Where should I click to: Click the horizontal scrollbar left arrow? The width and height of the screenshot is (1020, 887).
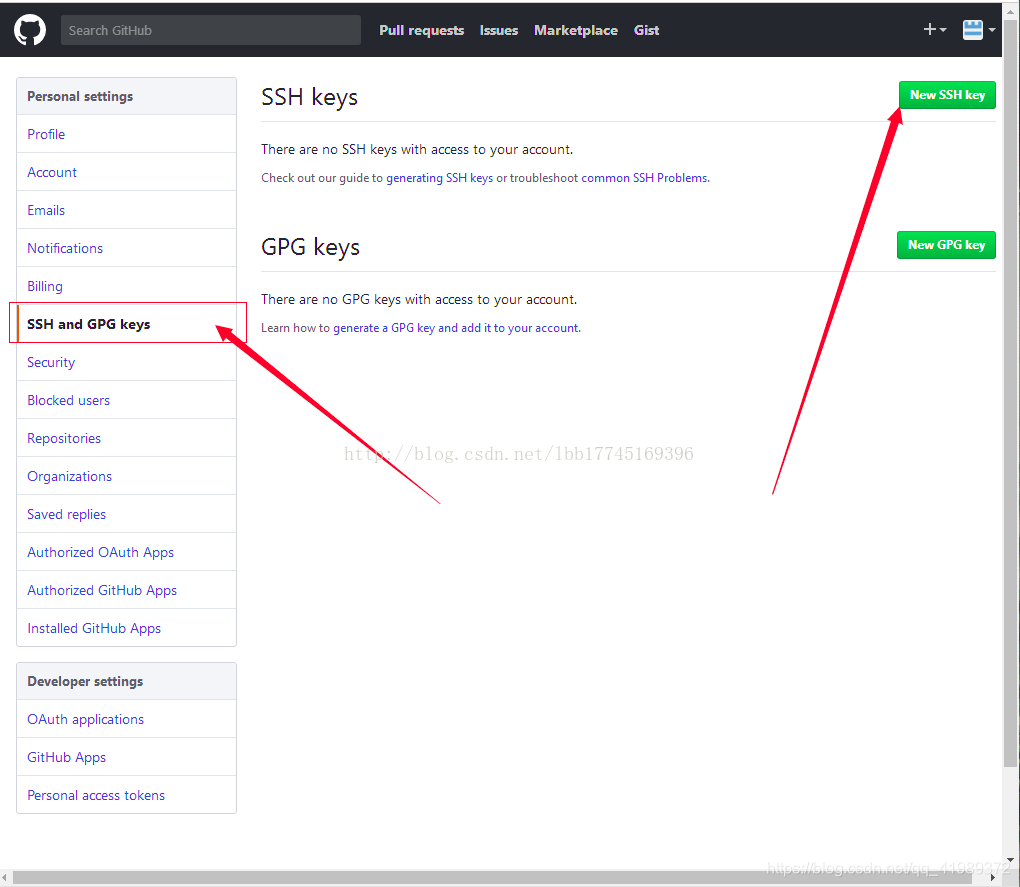(5, 878)
